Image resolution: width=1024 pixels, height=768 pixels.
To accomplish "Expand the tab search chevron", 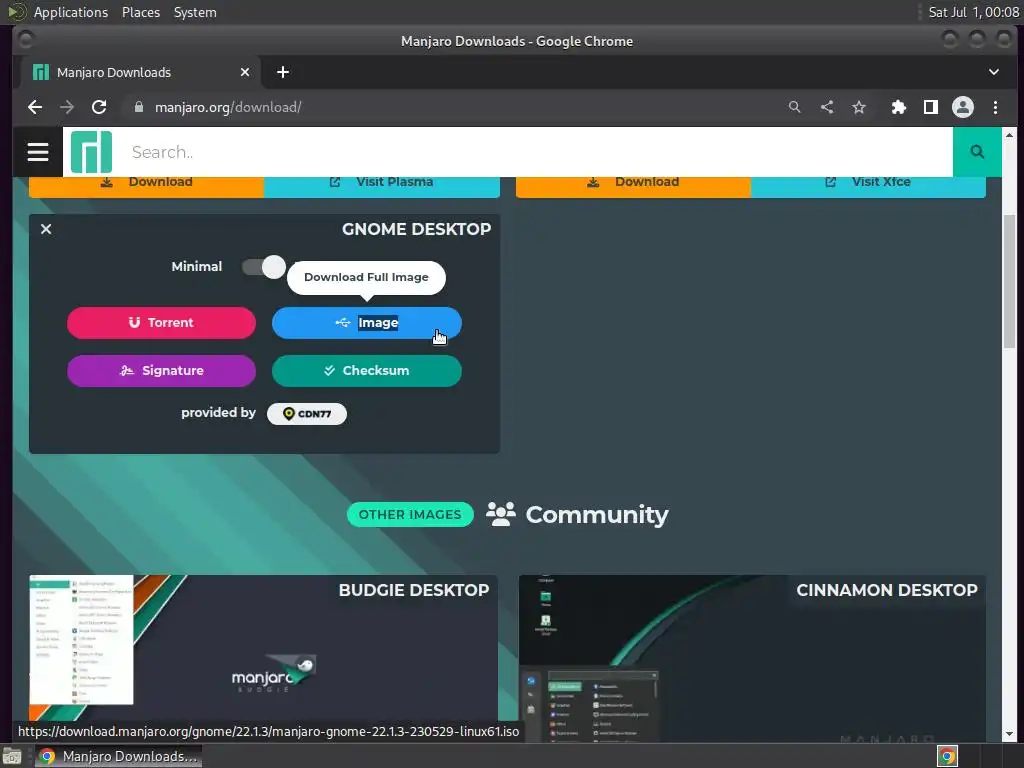I will 994,72.
